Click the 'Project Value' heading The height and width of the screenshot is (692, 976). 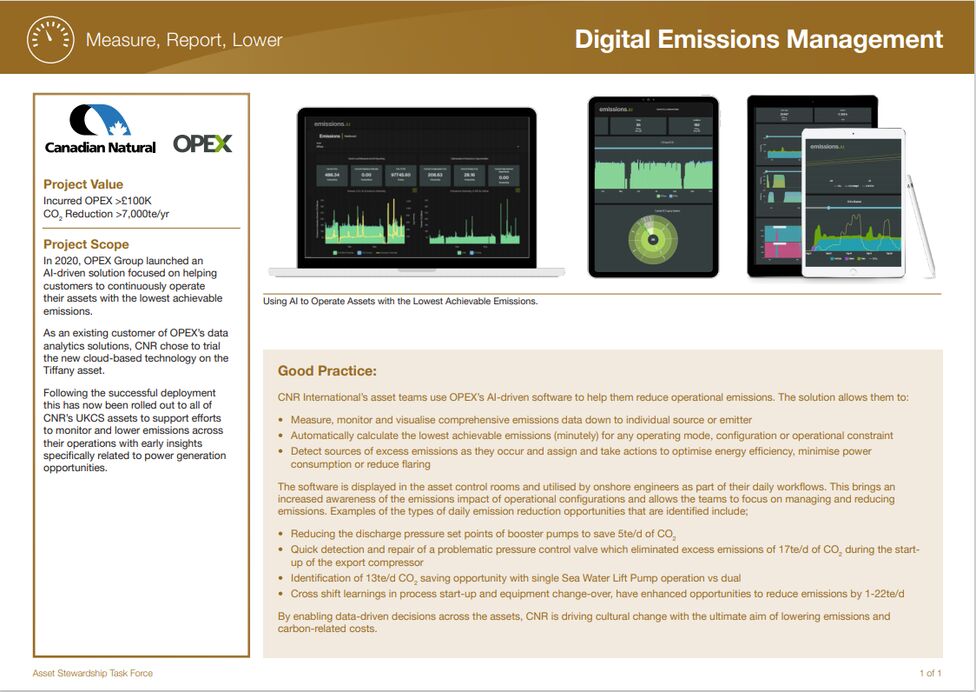coord(83,184)
